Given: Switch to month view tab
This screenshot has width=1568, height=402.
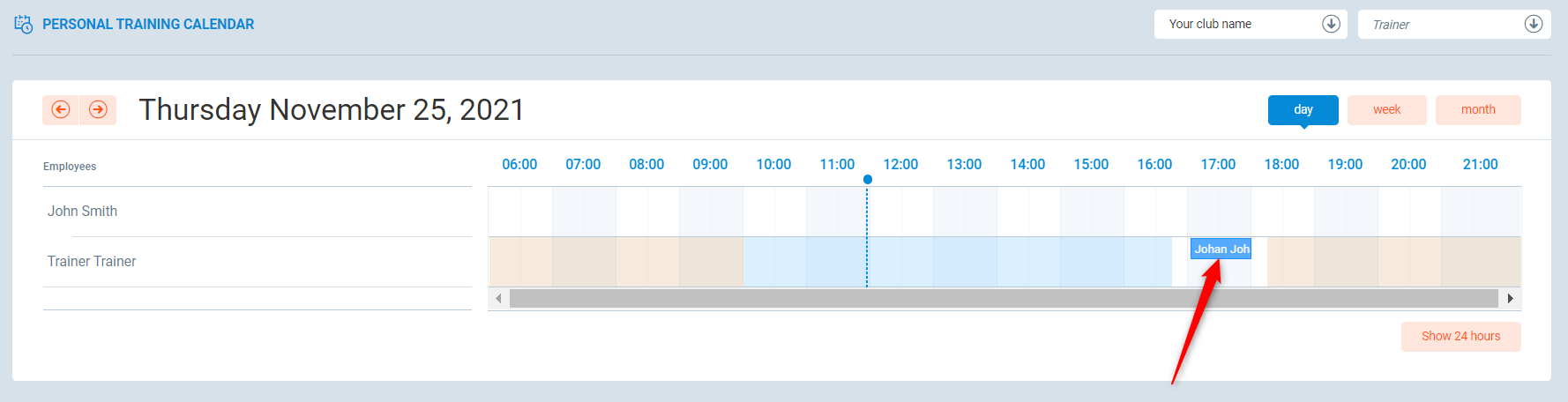Looking at the screenshot, I should (1477, 109).
